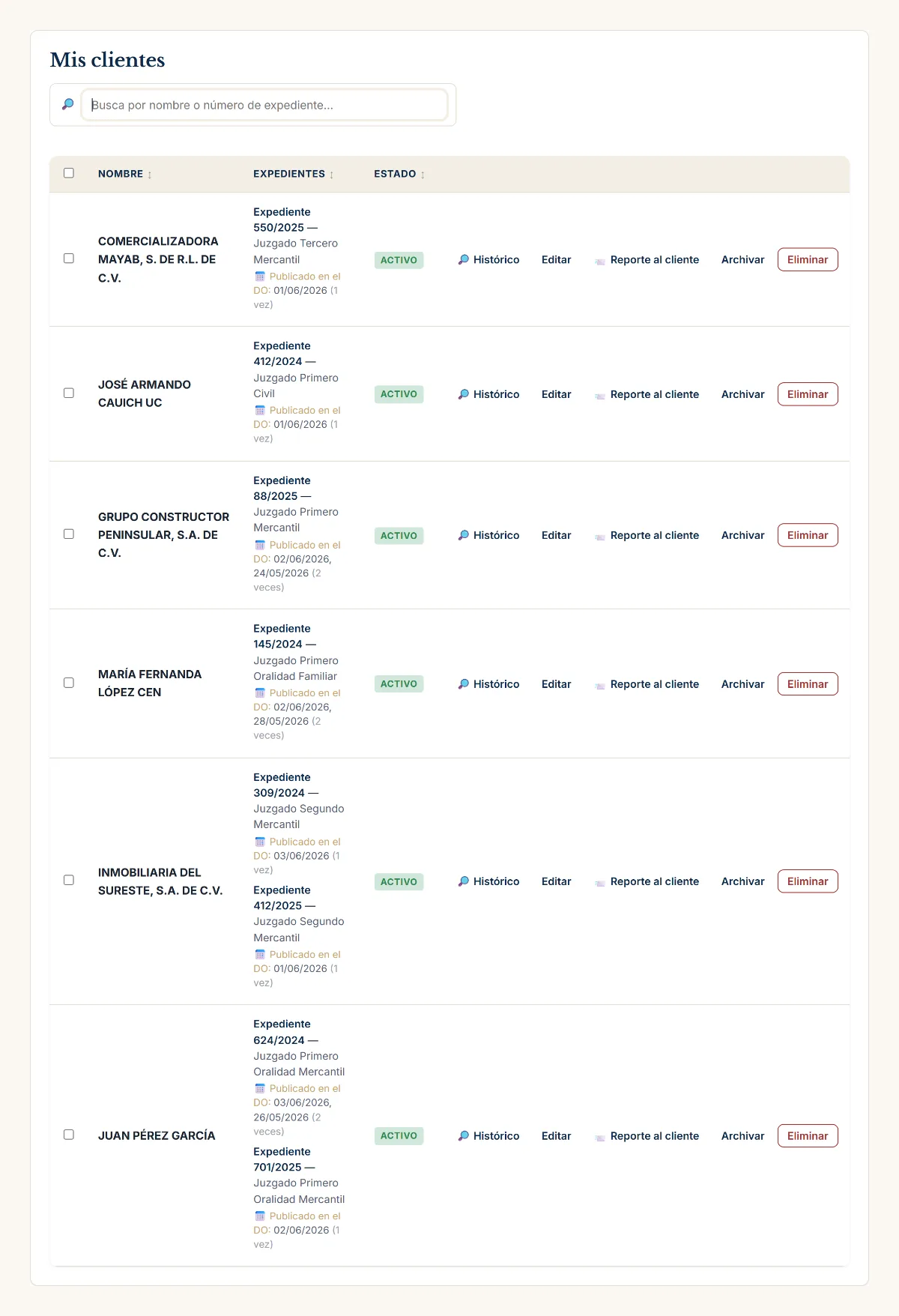This screenshot has height=1316, width=899.
Task: Select the JUAN PÉREZ GARCÍA row checkbox
Action: click(69, 1135)
